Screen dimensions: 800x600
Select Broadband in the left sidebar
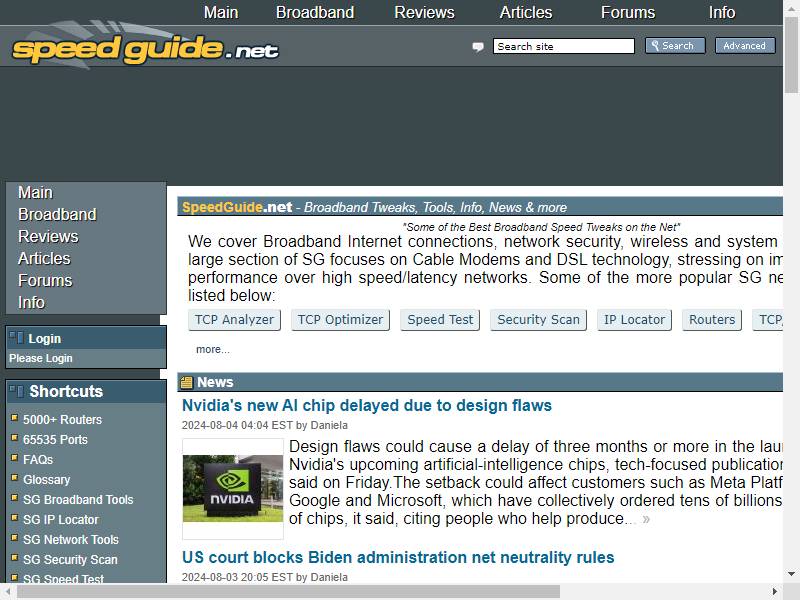(x=57, y=214)
